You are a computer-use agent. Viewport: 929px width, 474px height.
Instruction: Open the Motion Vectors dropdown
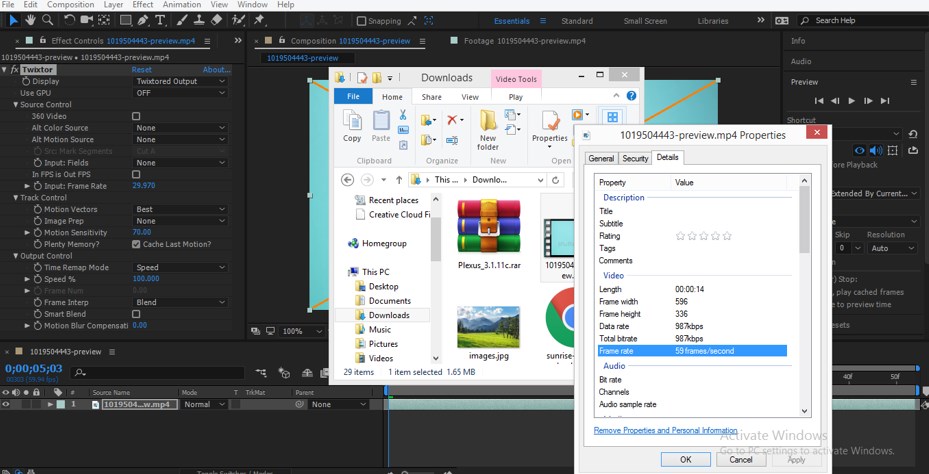click(180, 209)
